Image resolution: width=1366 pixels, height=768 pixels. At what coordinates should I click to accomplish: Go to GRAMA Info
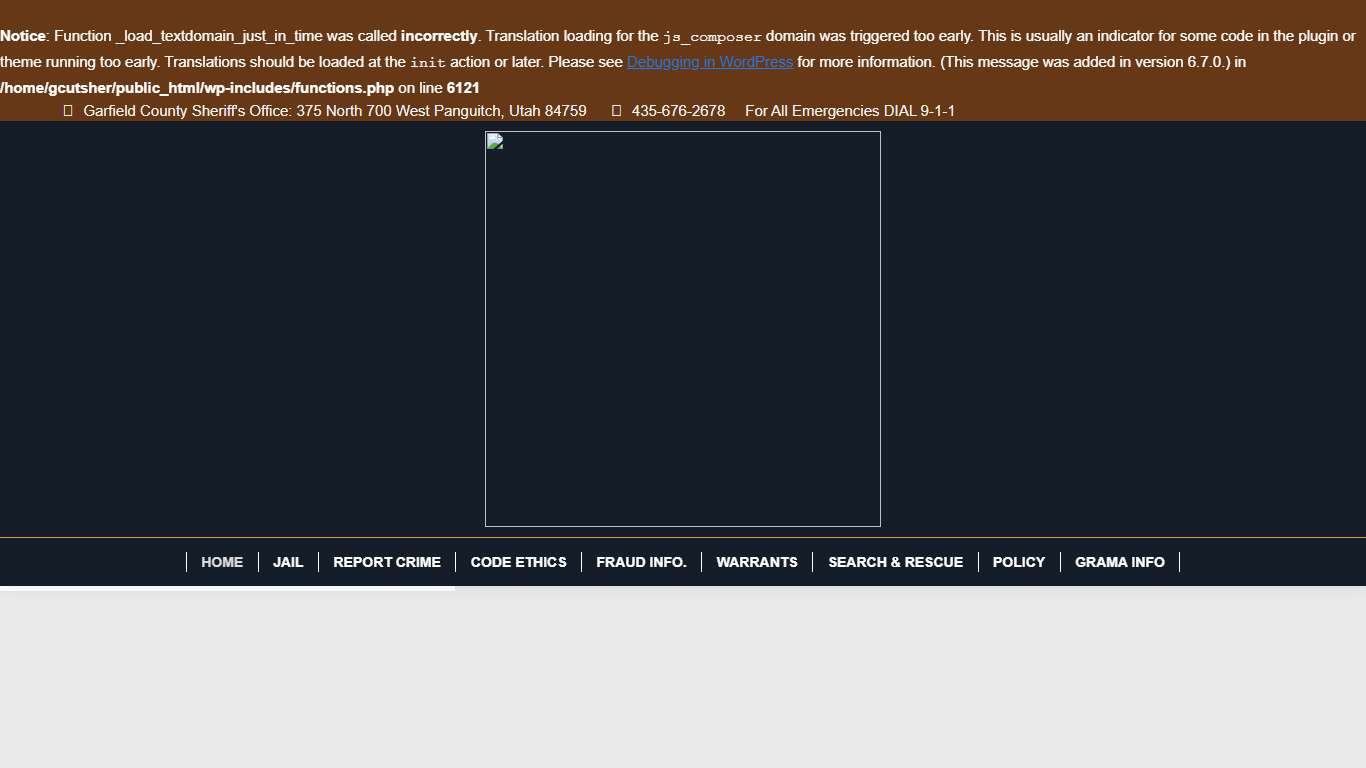pos(1119,562)
